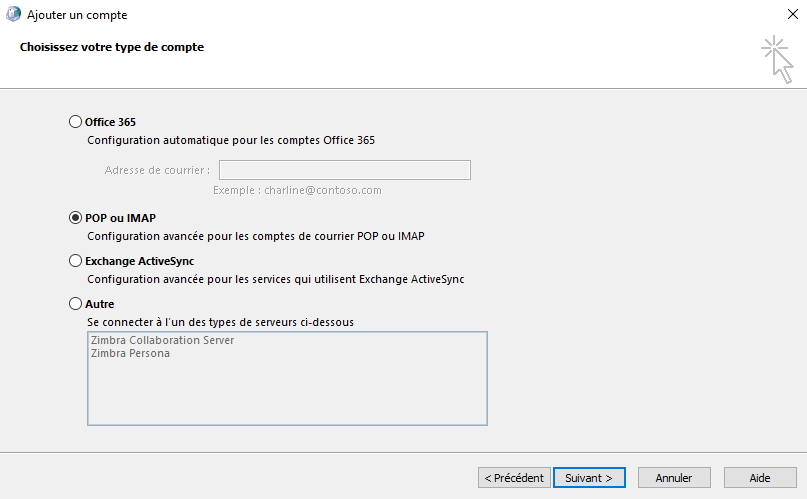Pick the Autre radio option
Screen dimensions: 807x499
pyautogui.click(x=75, y=304)
